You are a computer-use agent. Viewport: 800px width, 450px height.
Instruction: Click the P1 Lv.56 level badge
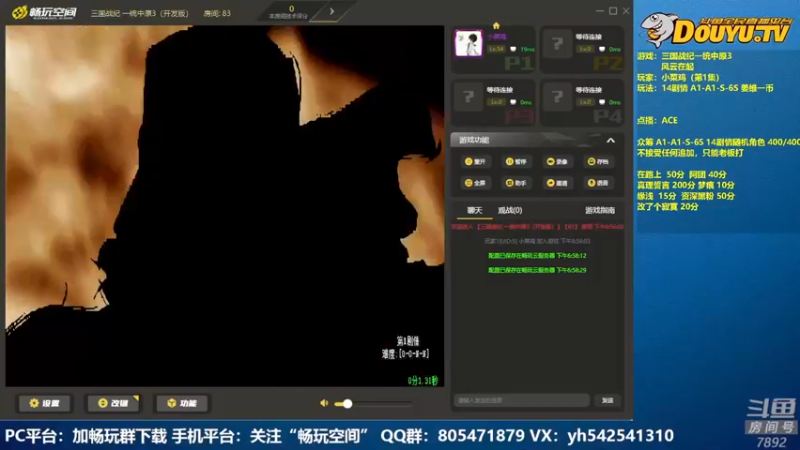496,49
